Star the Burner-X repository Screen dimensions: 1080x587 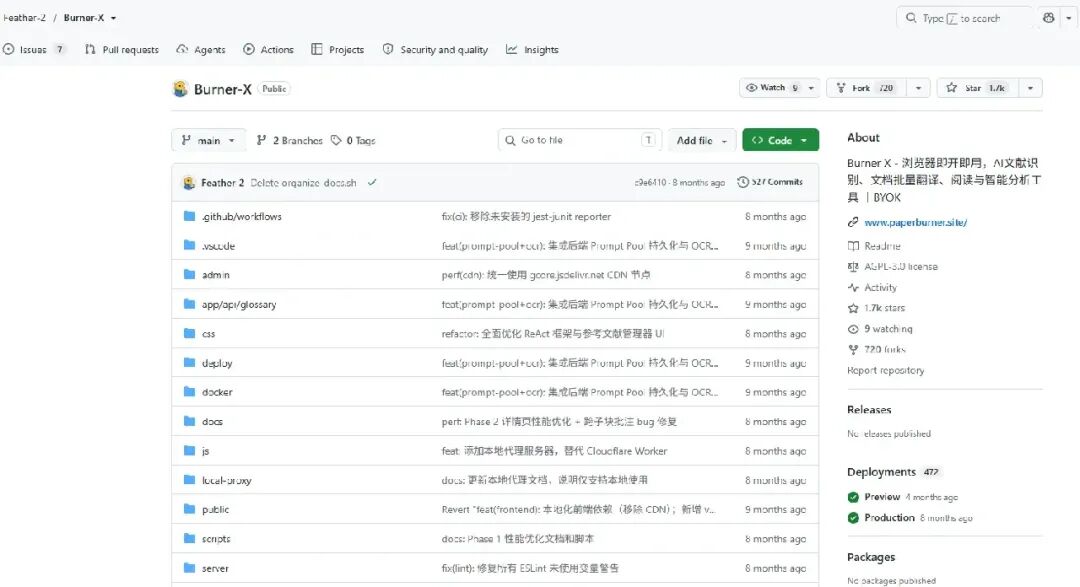pos(976,87)
